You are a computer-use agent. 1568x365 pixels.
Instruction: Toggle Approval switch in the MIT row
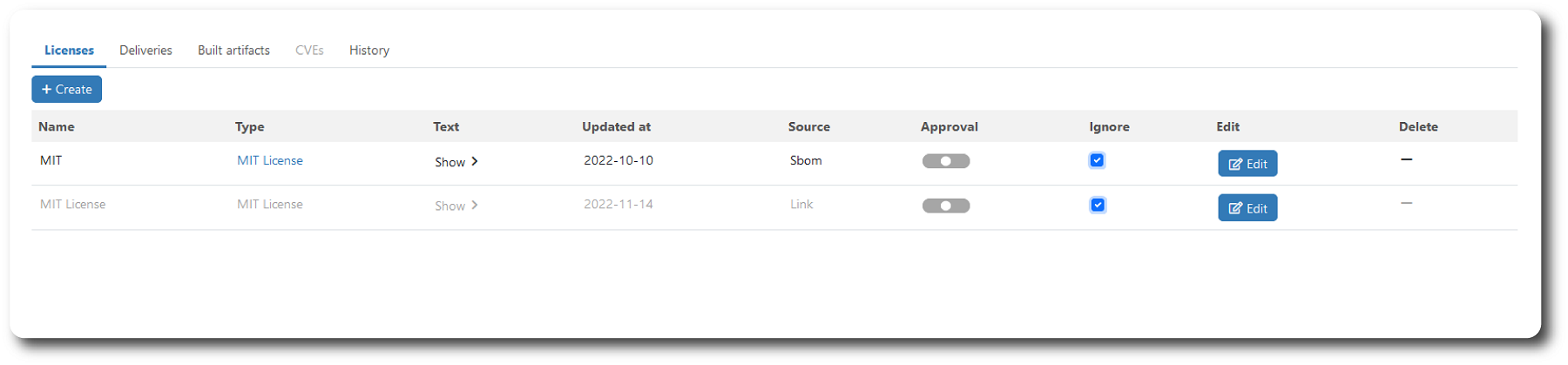[946, 161]
